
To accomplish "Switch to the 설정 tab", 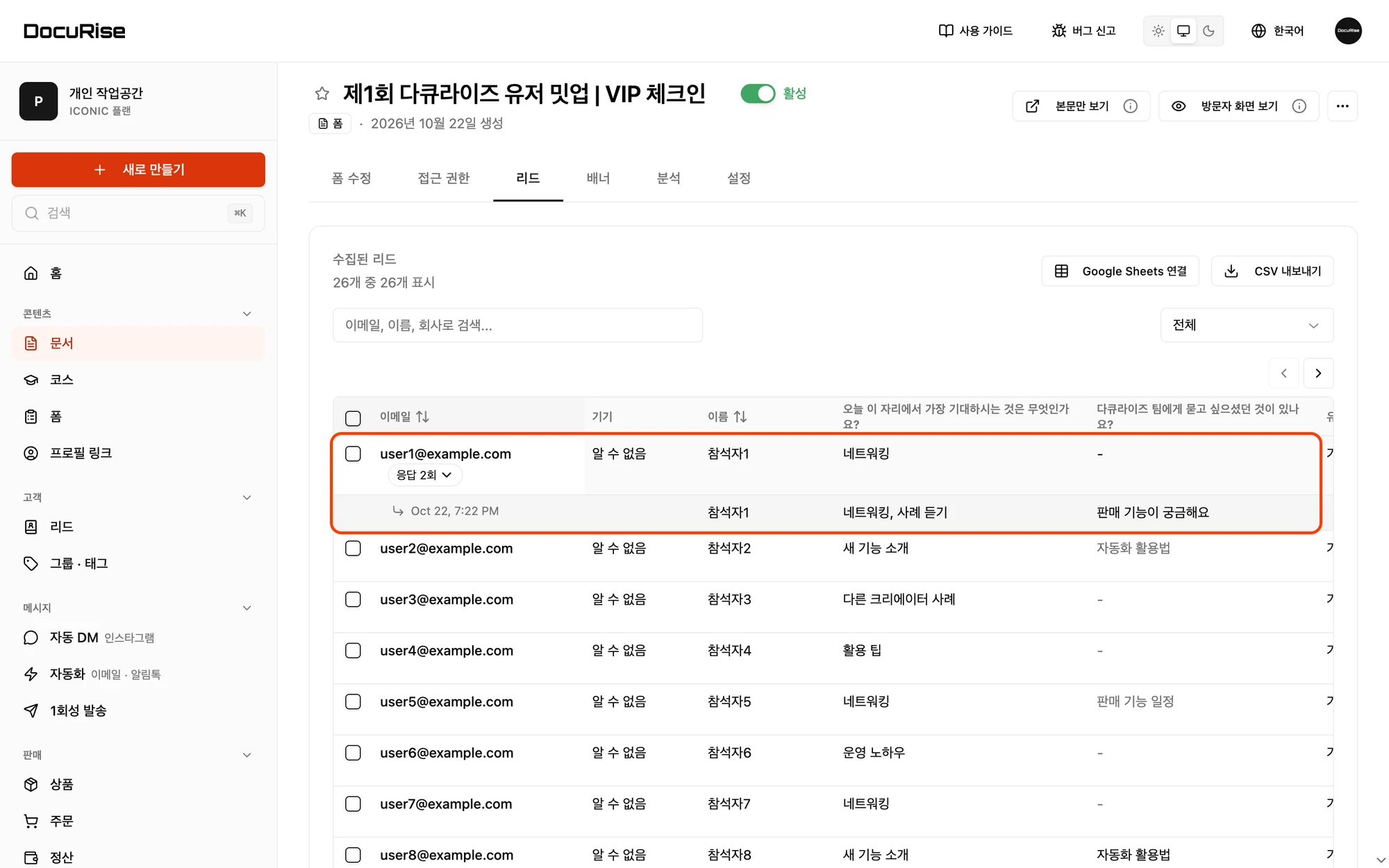I will (738, 178).
